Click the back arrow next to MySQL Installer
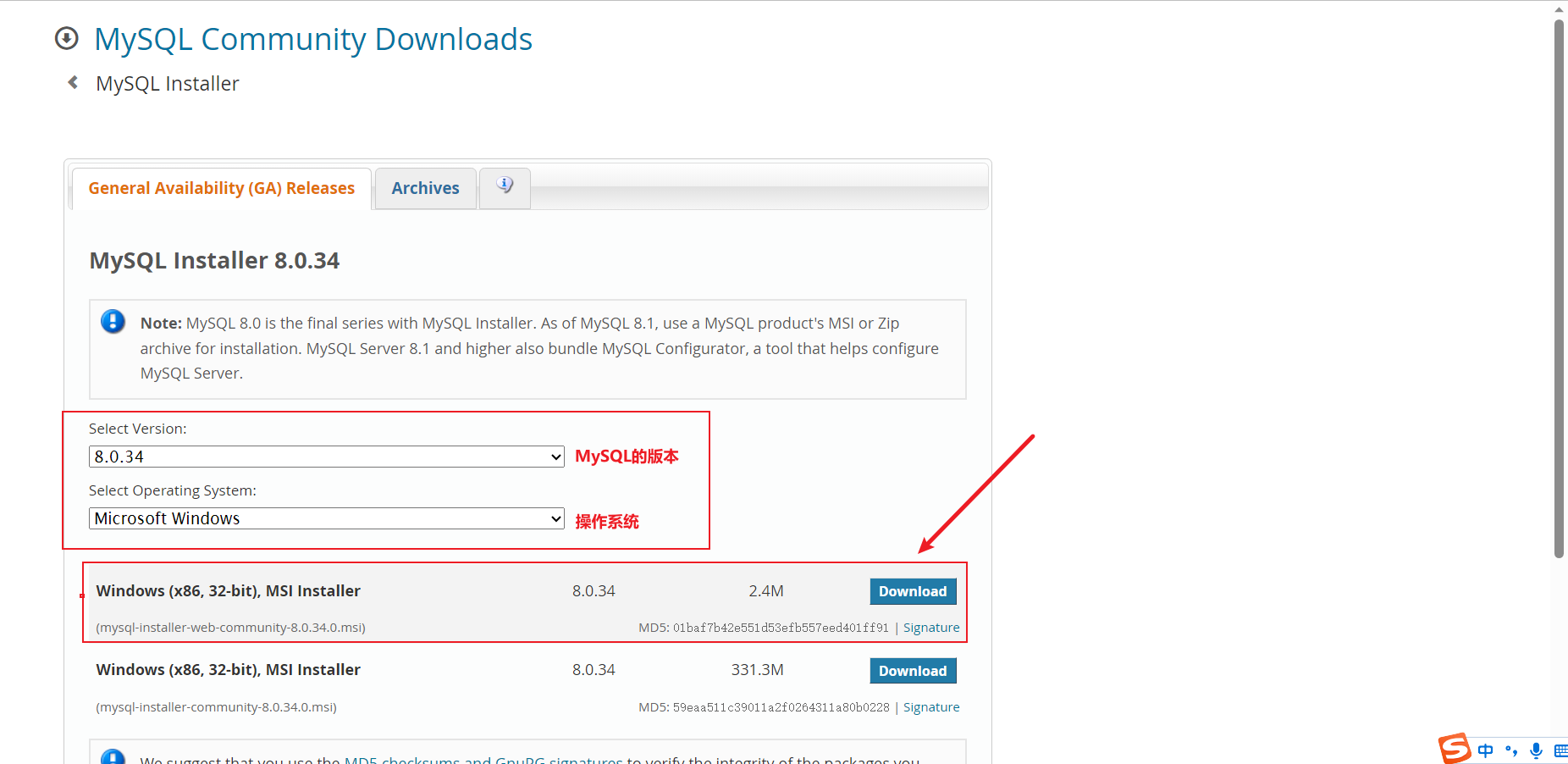 click(73, 83)
